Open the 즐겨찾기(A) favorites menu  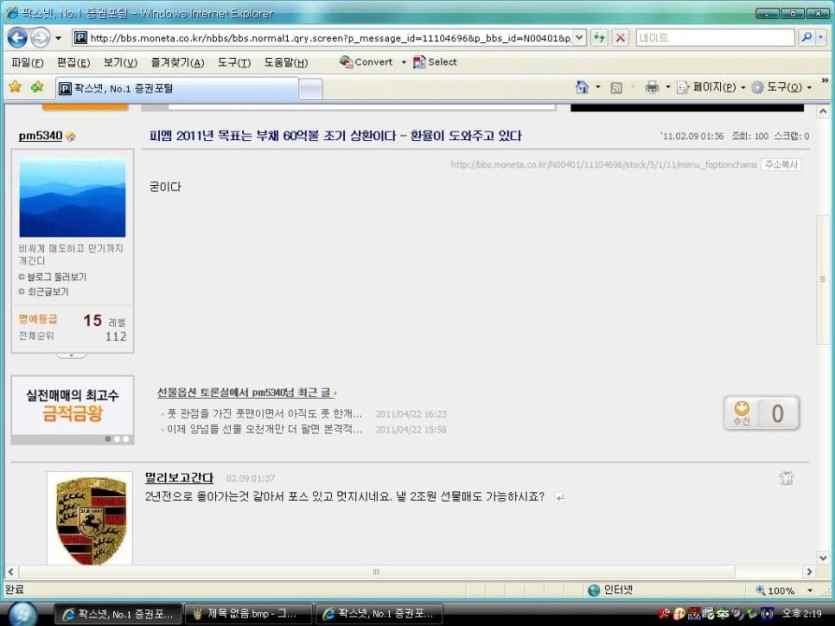pyautogui.click(x=177, y=62)
